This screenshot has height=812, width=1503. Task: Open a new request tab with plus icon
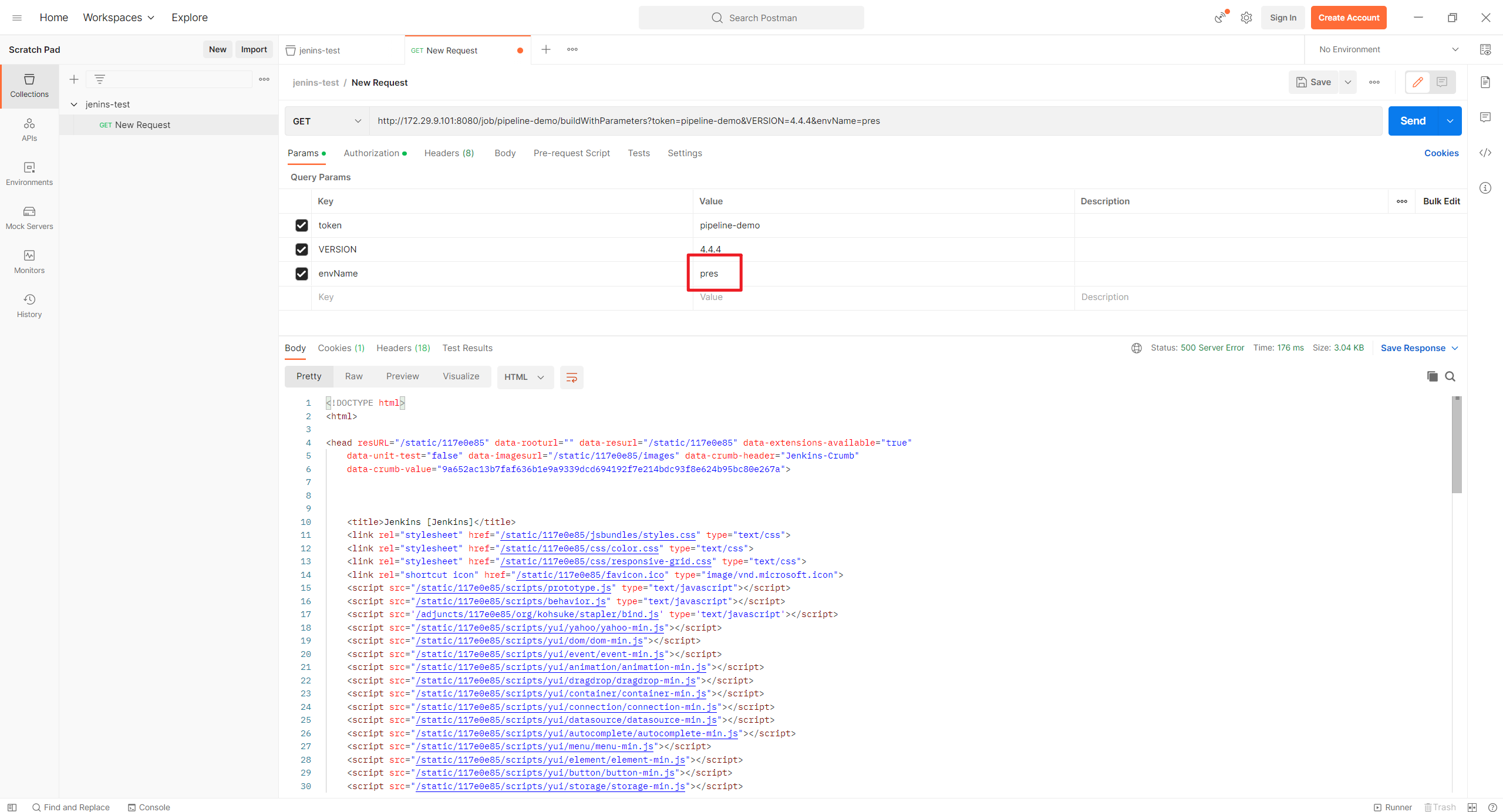click(546, 49)
